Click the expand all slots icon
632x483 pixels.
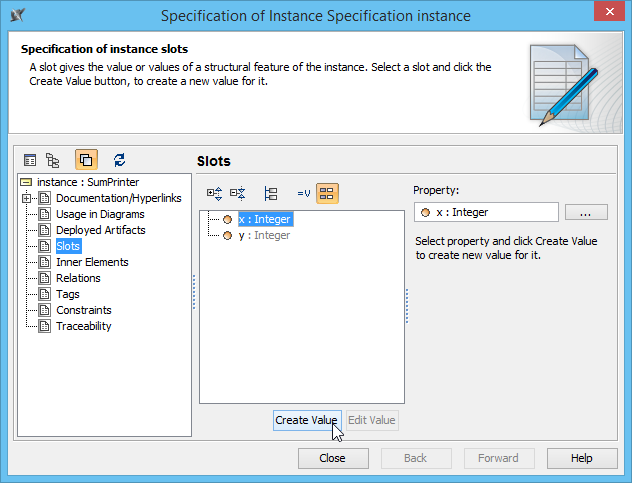[214, 193]
